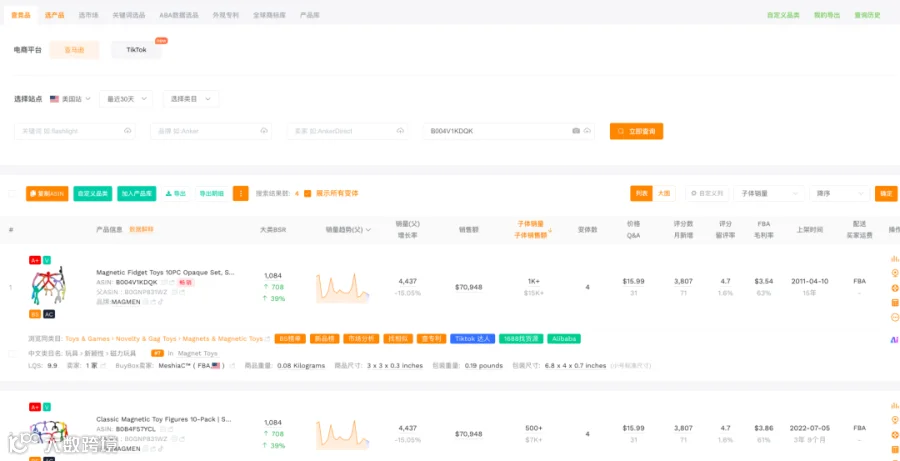
Task: Click the three-dot more actions orange button
Action: coord(240,193)
